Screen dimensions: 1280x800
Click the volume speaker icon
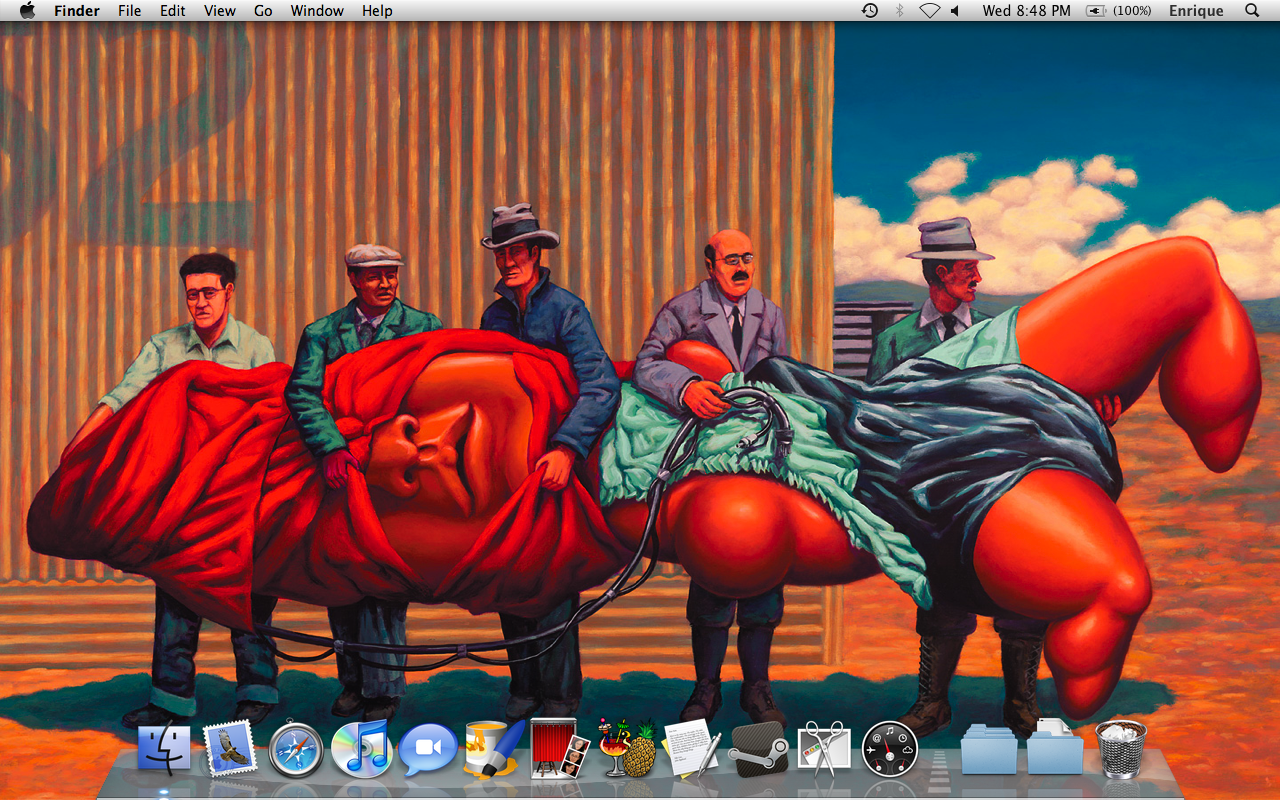tap(954, 10)
